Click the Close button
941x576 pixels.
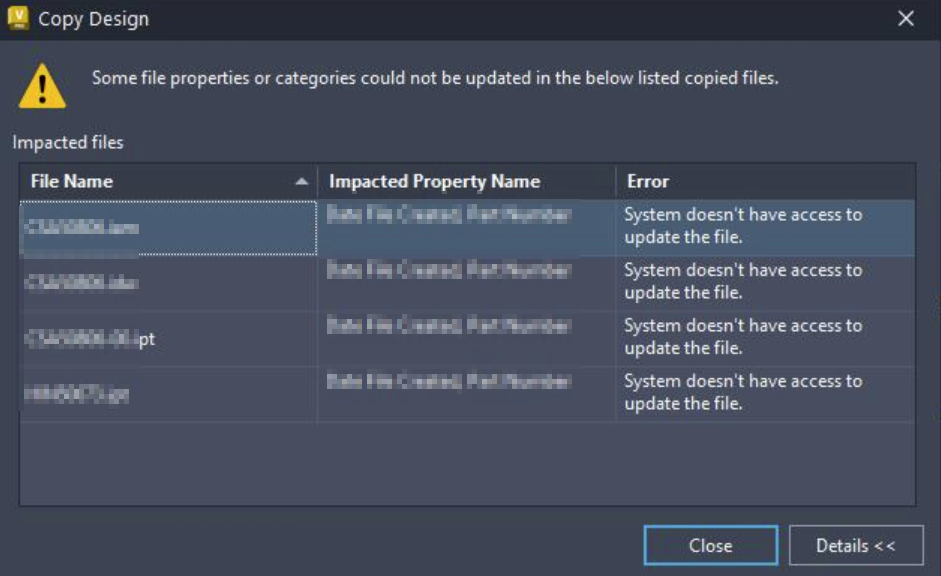[711, 545]
